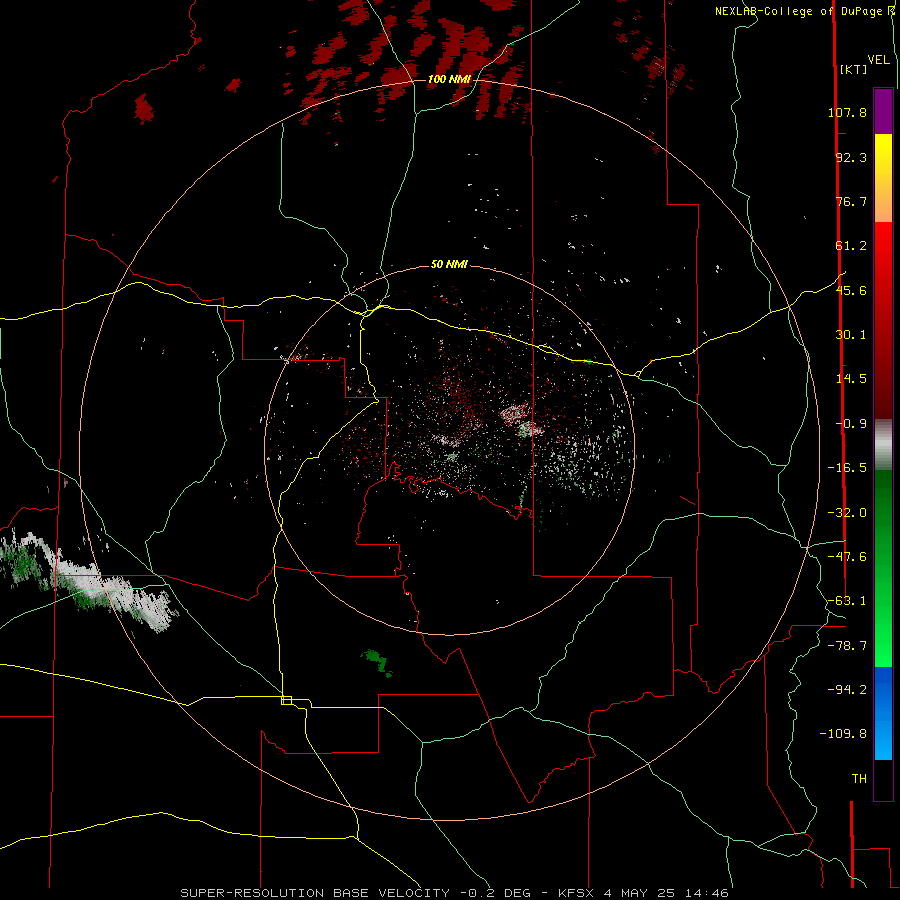
Task: Select the 14.5 velocity scale value
Action: (x=851, y=379)
